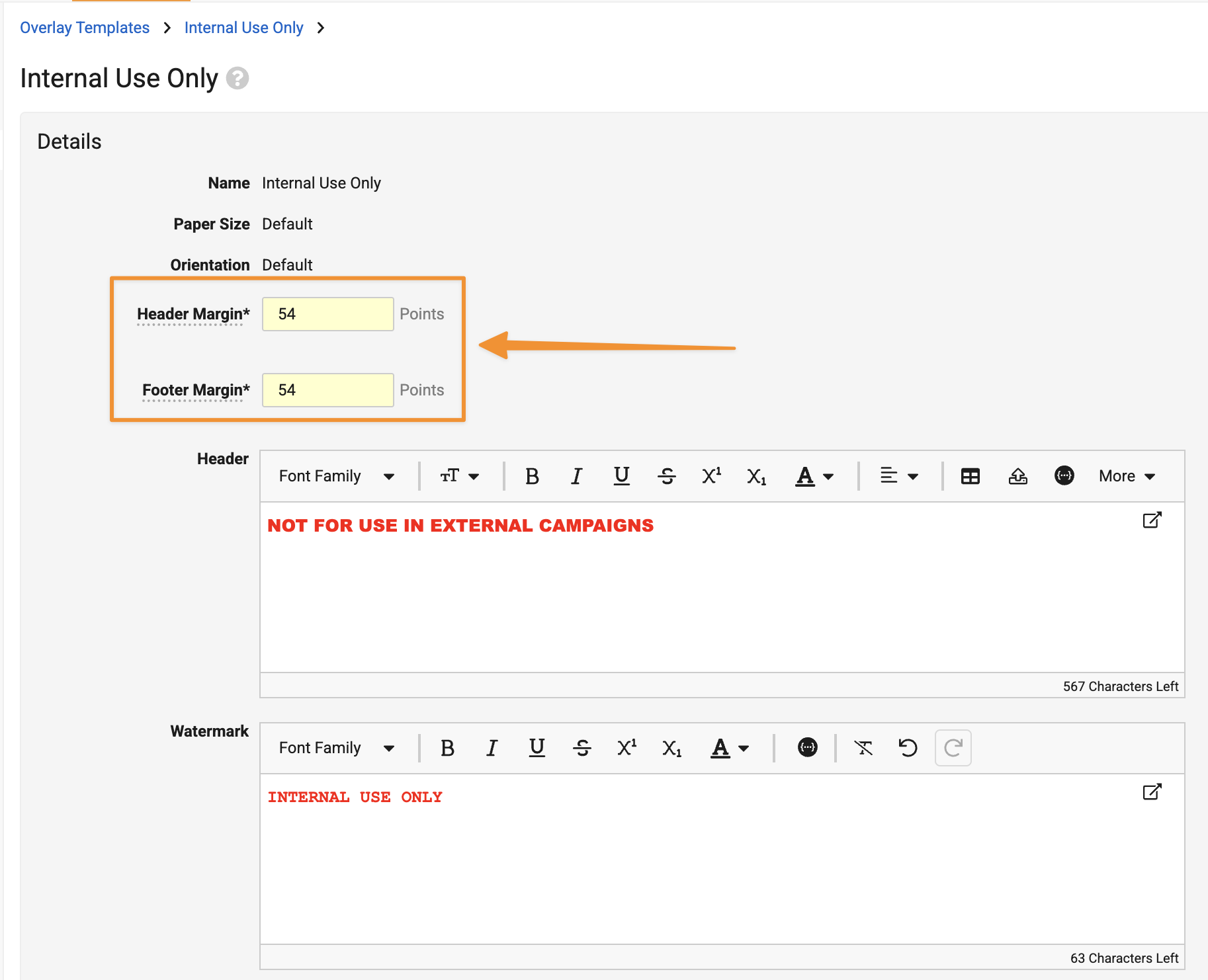The width and height of the screenshot is (1208, 980).
Task: Click the '63 Characters Left' counter
Action: click(x=1125, y=958)
